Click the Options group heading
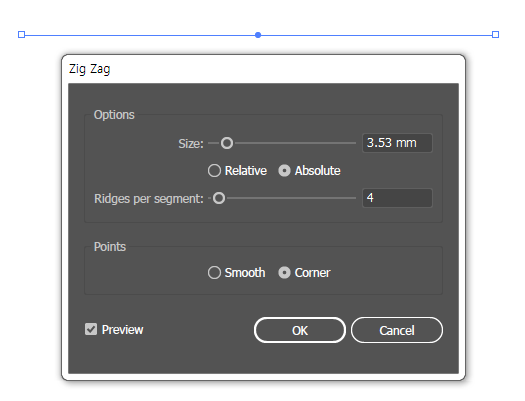Image resolution: width=525 pixels, height=401 pixels. (x=114, y=115)
